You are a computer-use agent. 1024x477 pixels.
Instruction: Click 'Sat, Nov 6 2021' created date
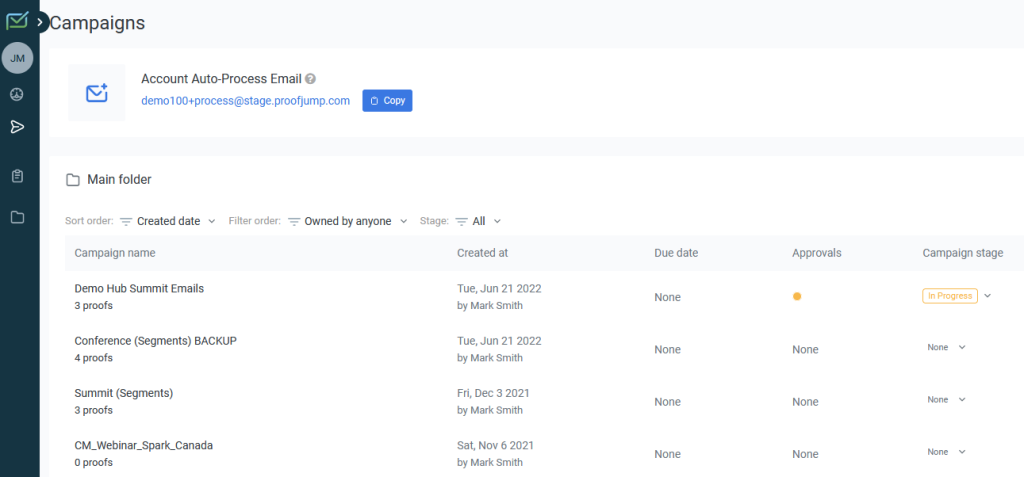pos(495,445)
